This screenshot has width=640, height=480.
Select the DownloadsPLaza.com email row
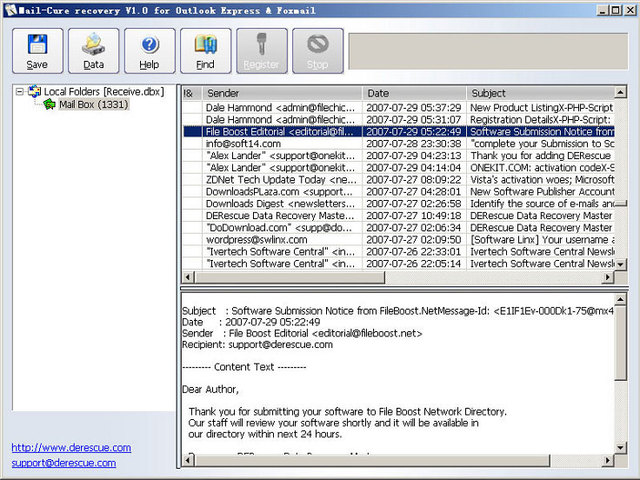pos(398,192)
